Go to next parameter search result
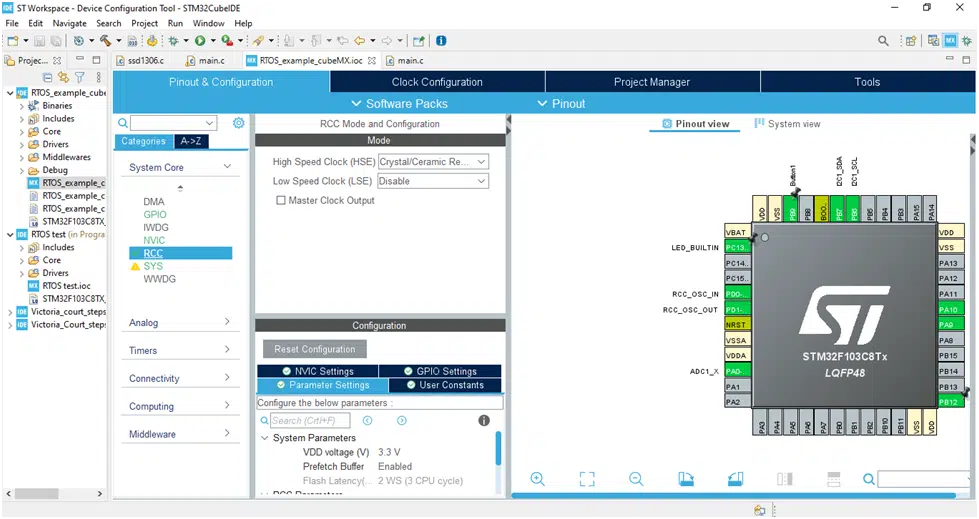This screenshot has width=979, height=519. point(401,420)
